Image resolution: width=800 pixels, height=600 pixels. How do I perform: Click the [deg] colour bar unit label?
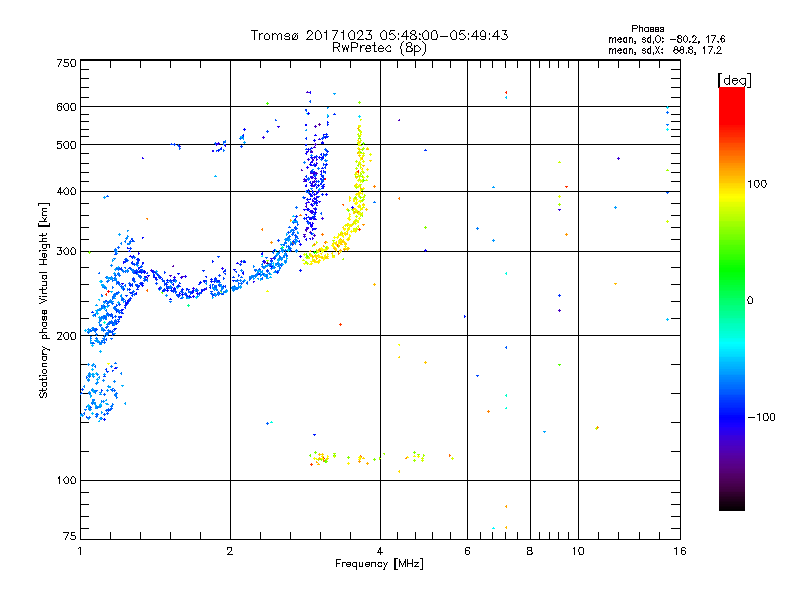coord(734,80)
